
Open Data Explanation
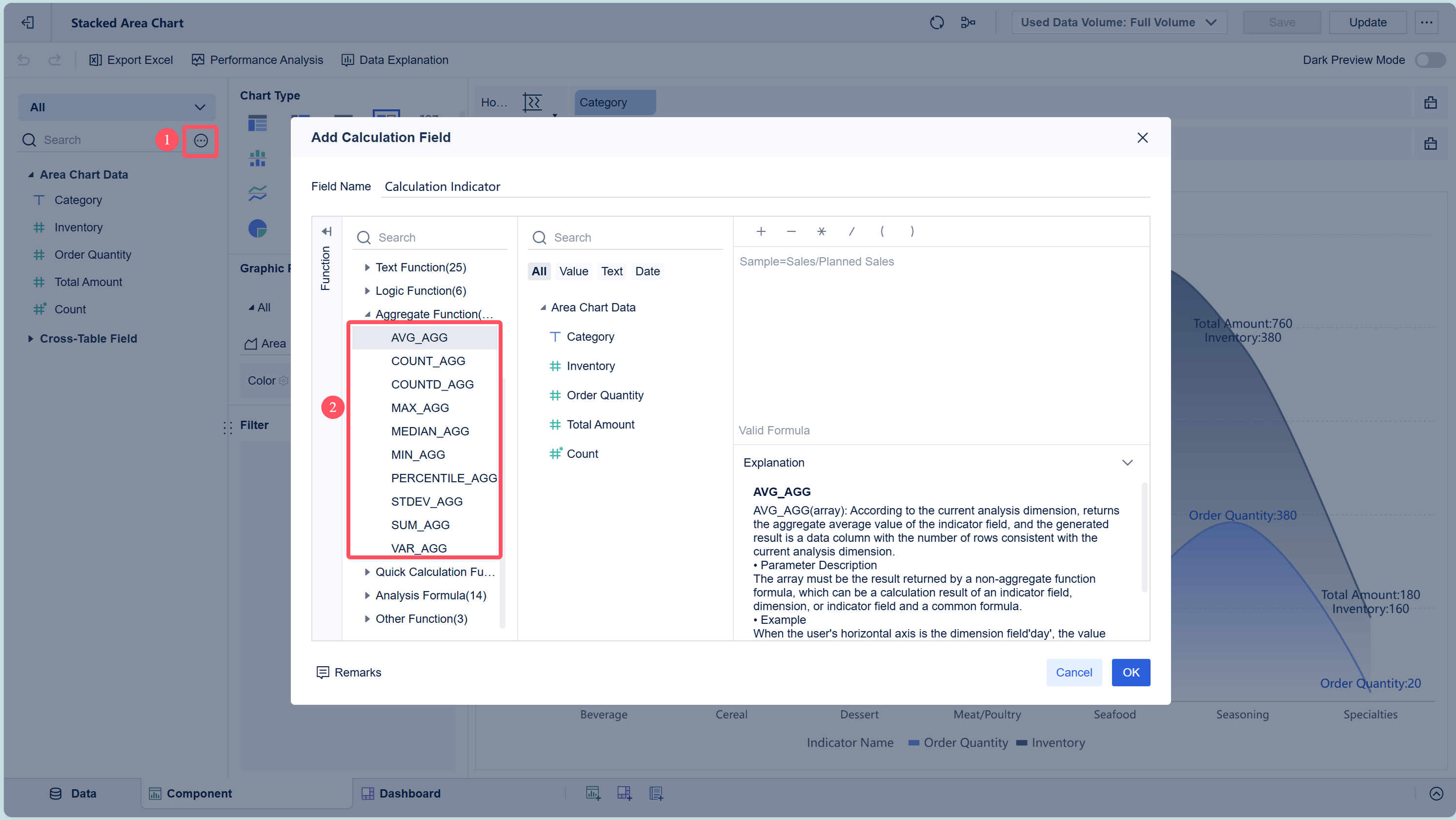[x=395, y=60]
